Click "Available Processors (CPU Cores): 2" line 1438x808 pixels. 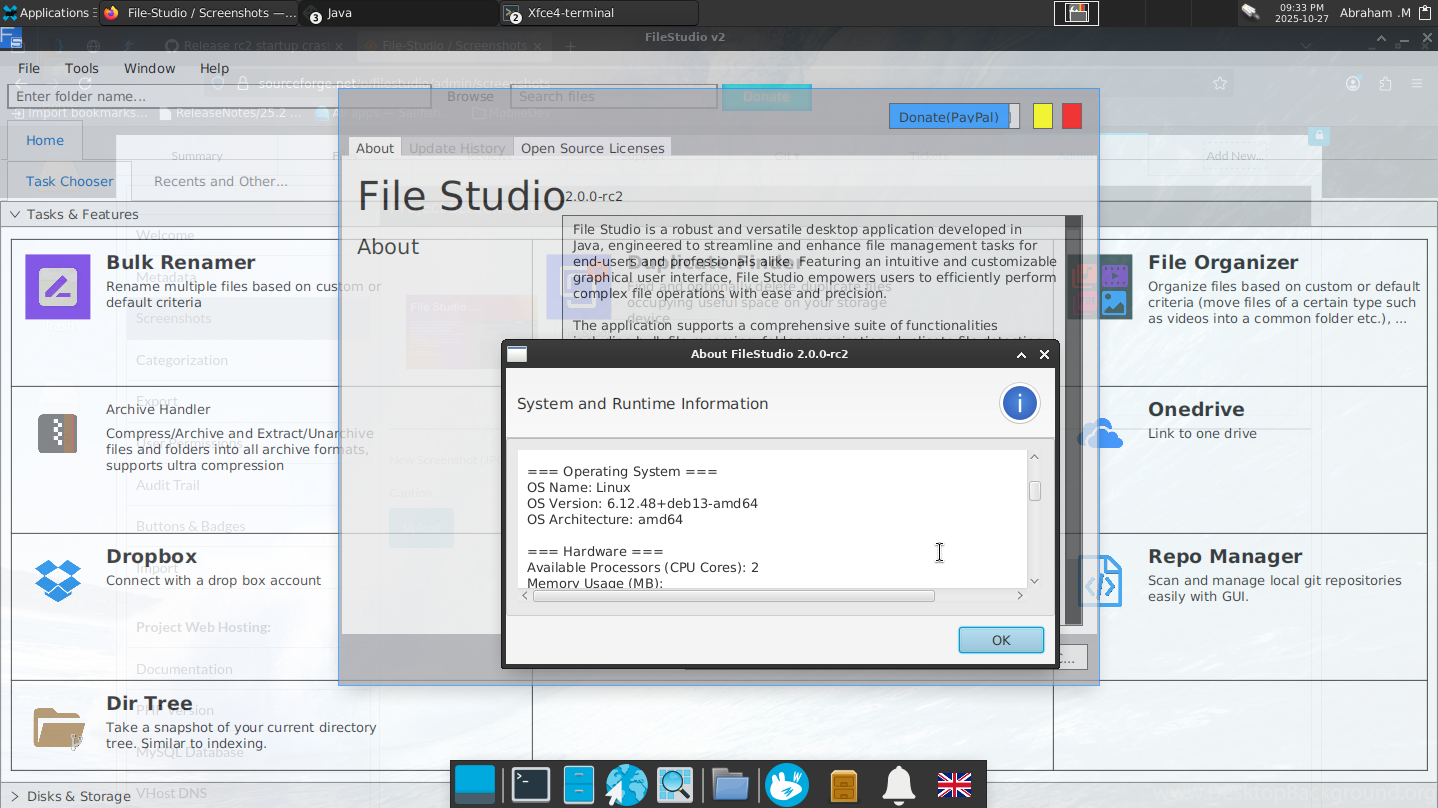click(643, 568)
